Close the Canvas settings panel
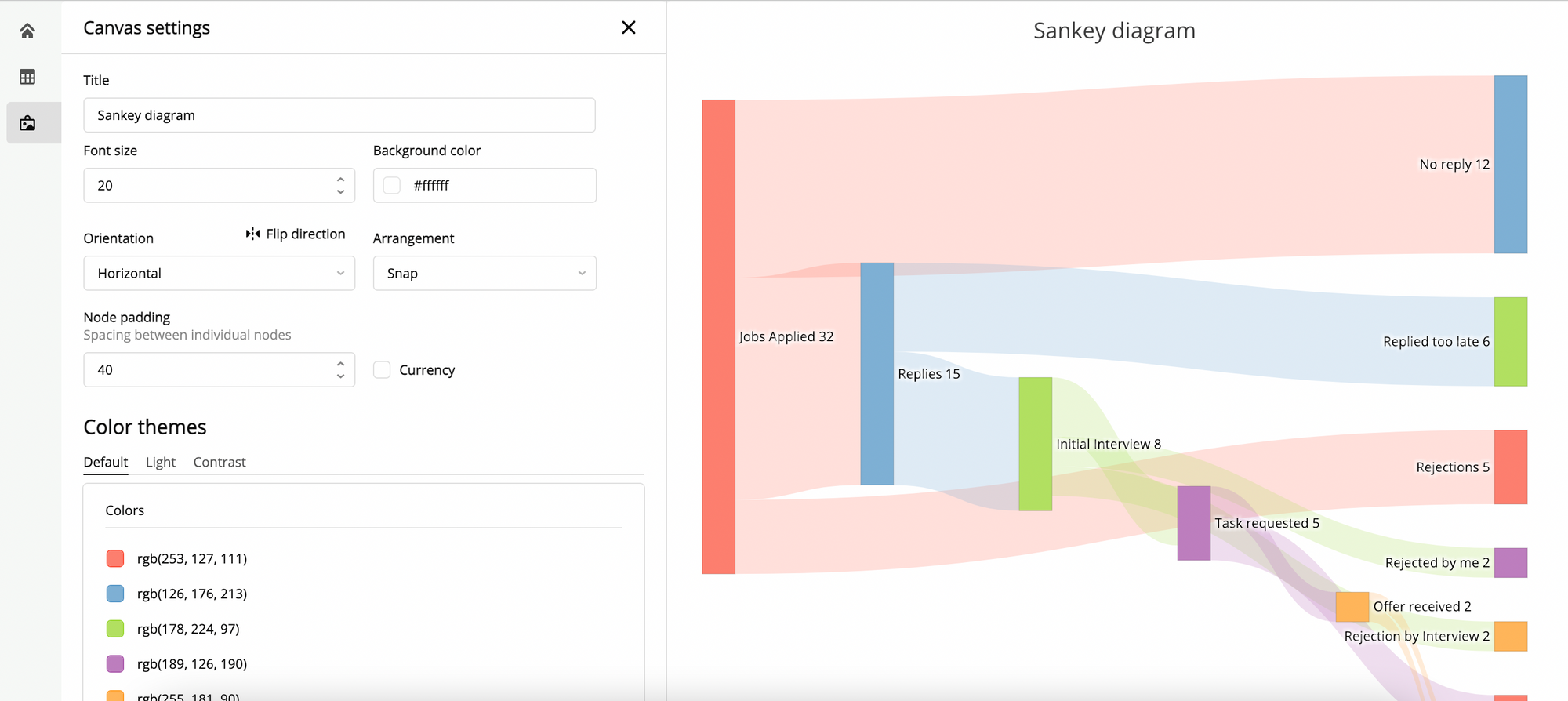Image resolution: width=1568 pixels, height=701 pixels. tap(629, 27)
